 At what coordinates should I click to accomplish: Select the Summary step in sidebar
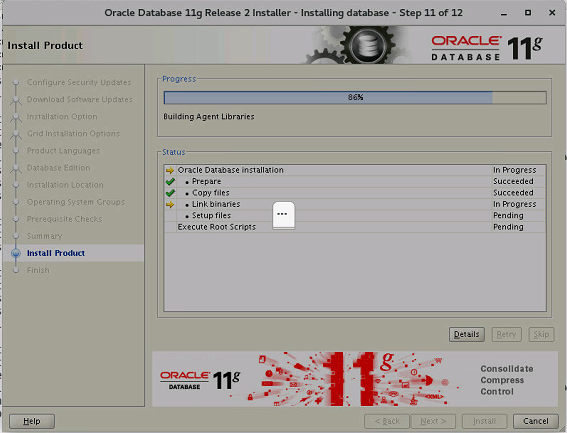[44, 236]
